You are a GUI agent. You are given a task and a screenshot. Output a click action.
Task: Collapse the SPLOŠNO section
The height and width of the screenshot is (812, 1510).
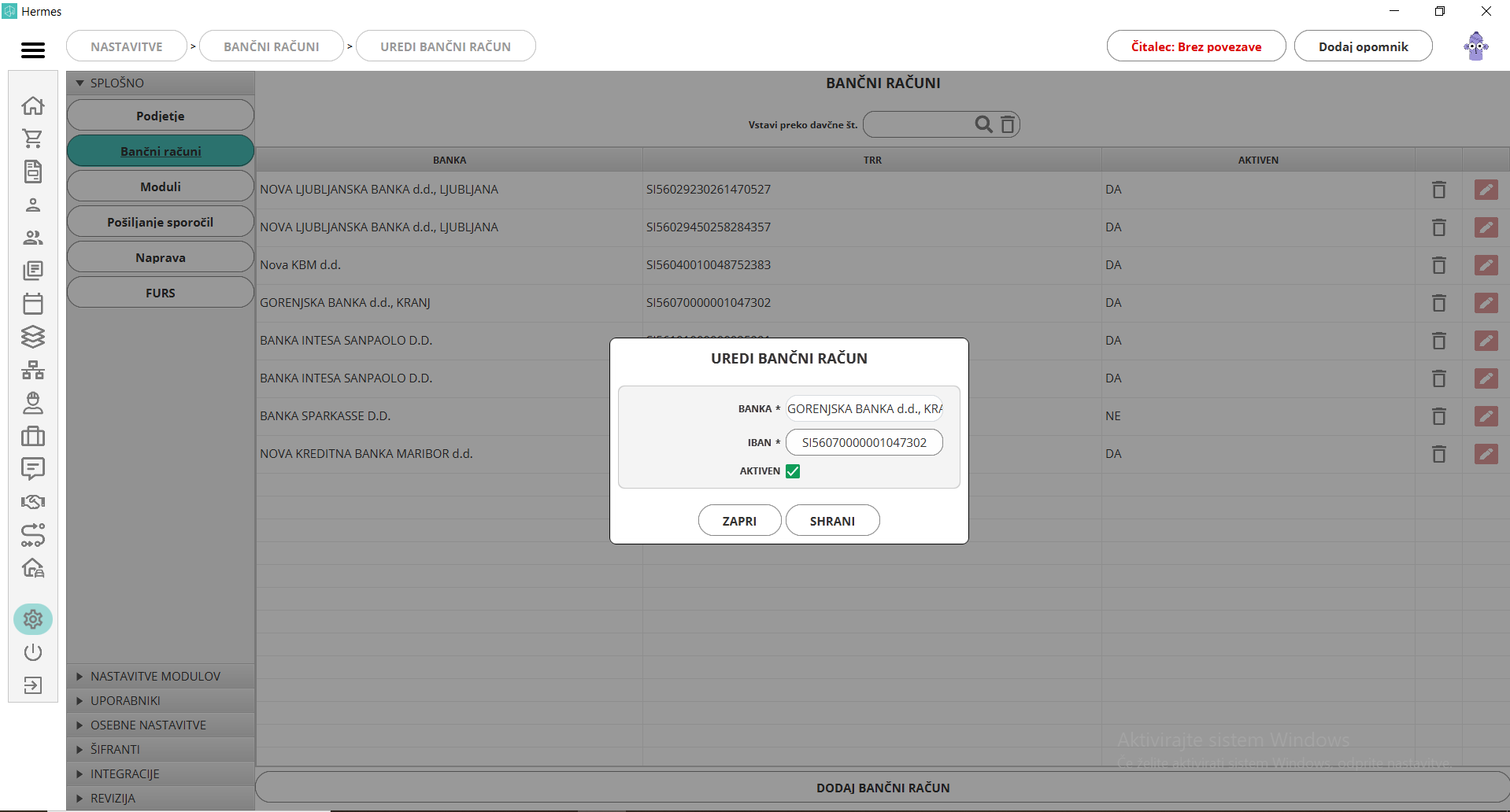click(161, 83)
